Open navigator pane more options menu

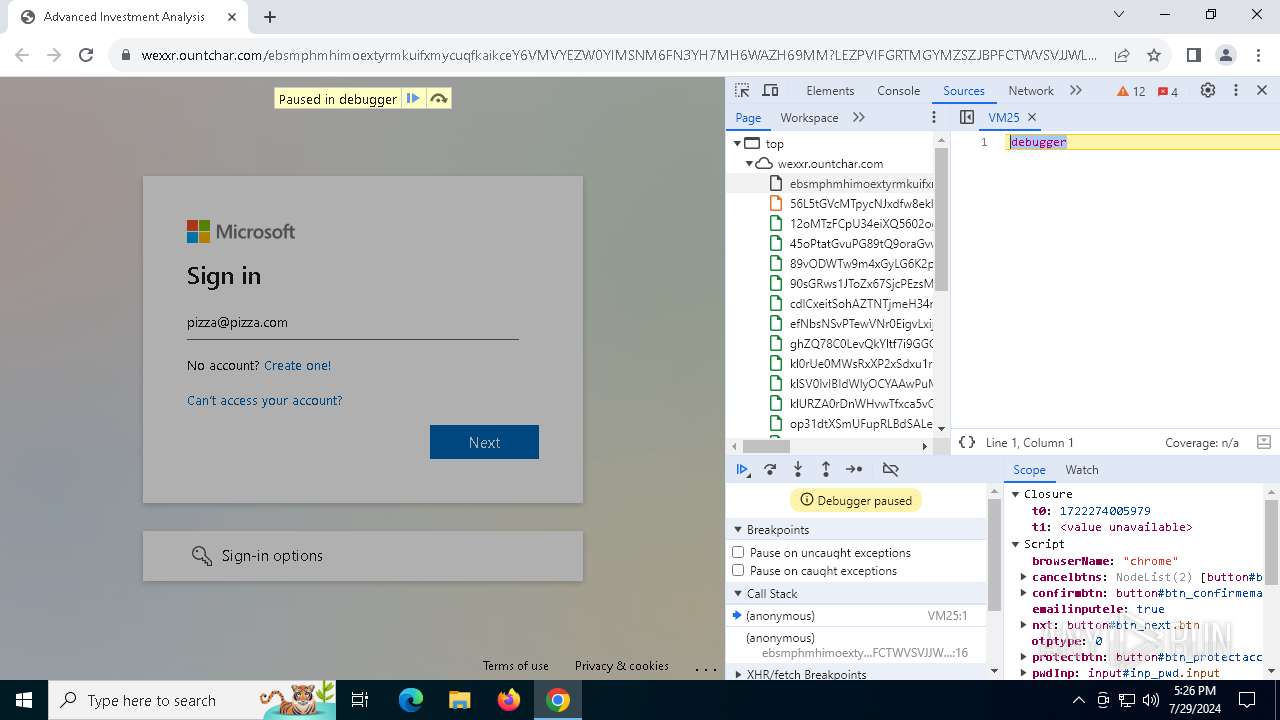click(x=934, y=117)
